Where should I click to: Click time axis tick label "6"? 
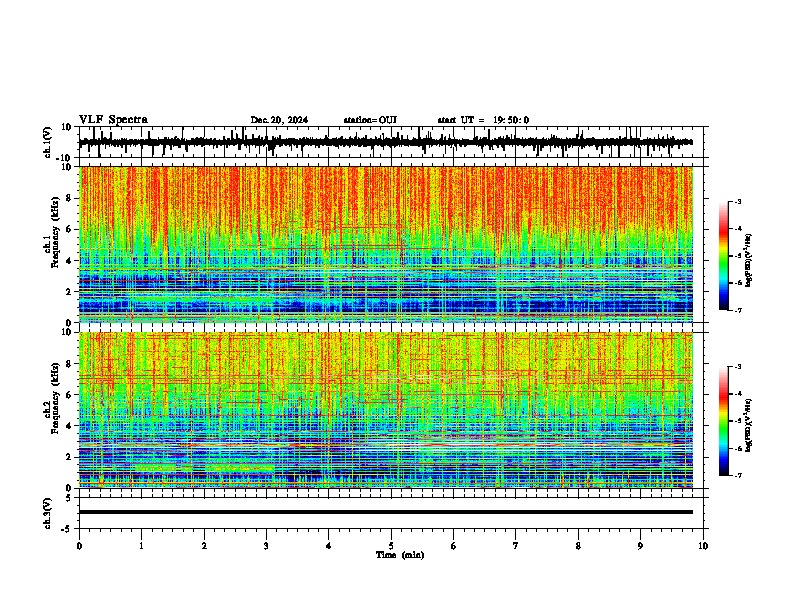click(454, 546)
